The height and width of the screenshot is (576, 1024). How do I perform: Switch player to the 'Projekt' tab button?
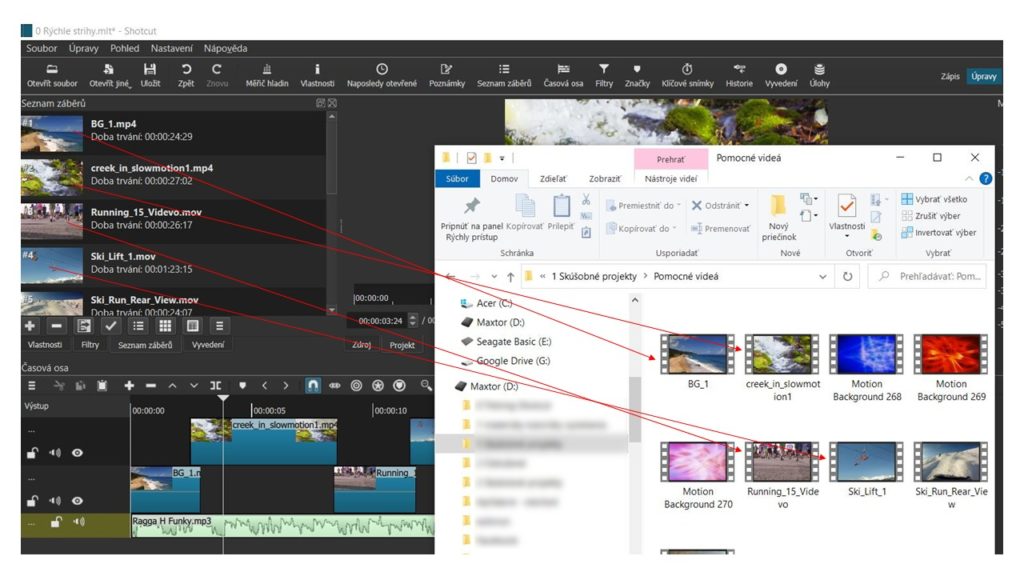pyautogui.click(x=402, y=345)
